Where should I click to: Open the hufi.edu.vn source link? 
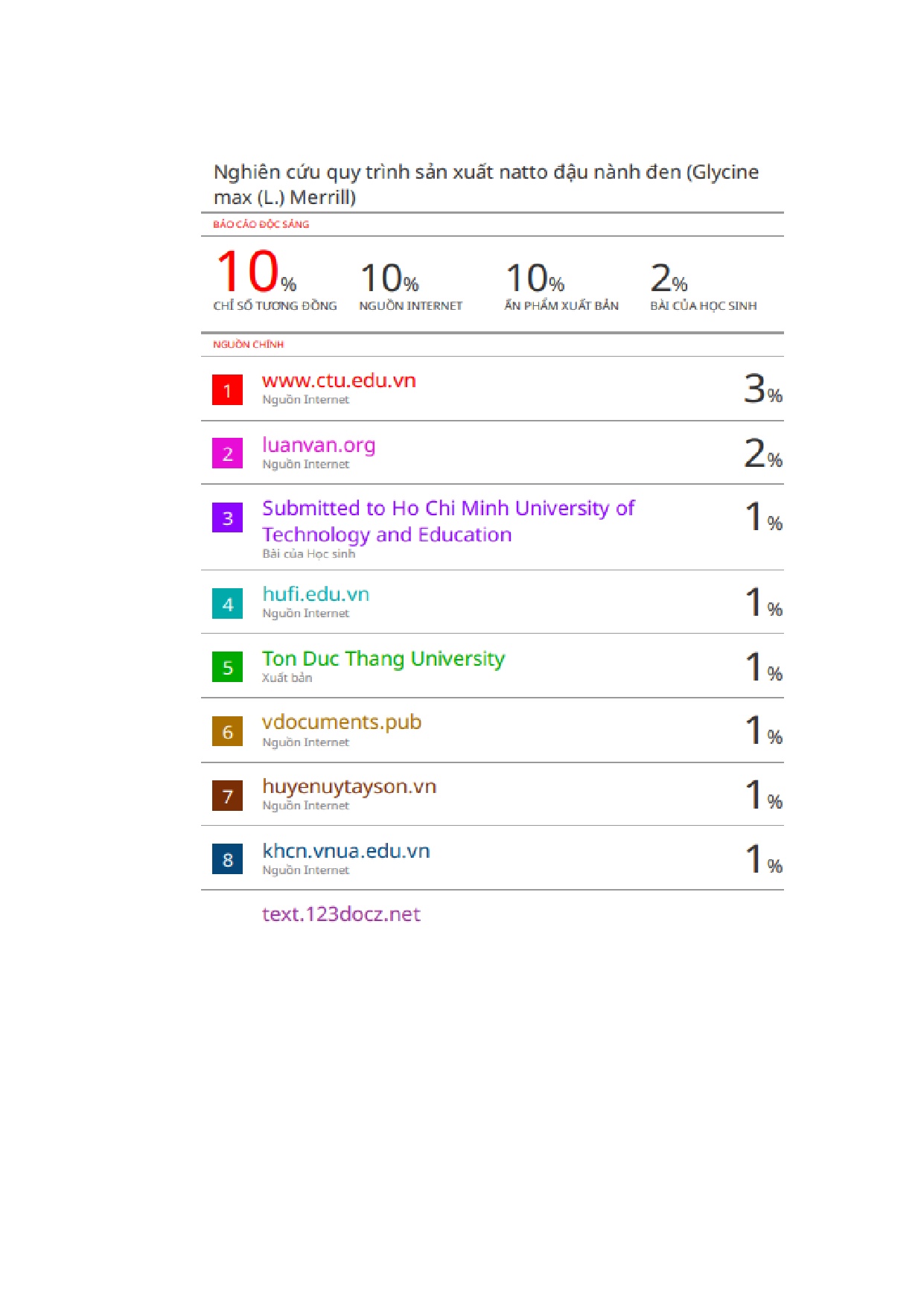(x=316, y=594)
